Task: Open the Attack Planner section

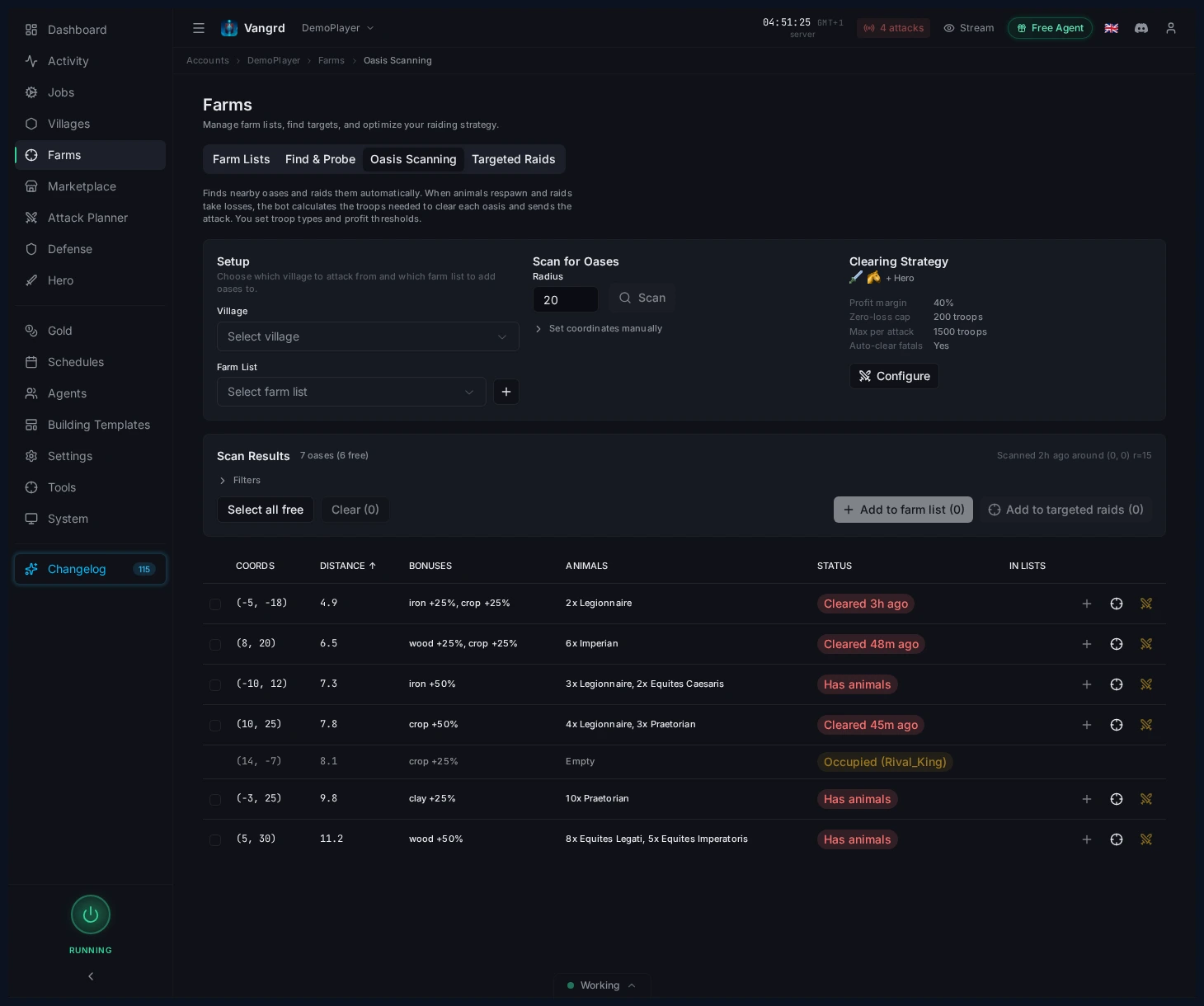Action: [x=87, y=218]
